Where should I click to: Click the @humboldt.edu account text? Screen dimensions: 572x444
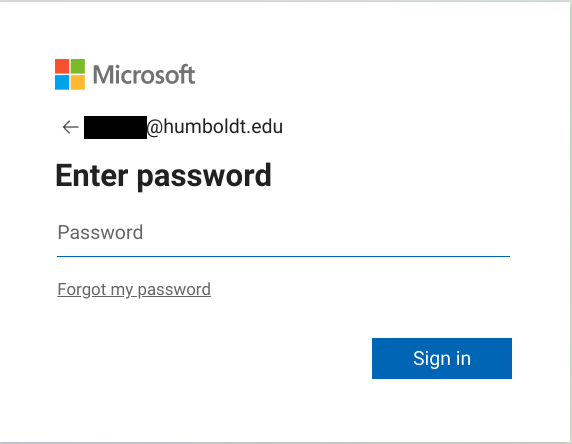coord(215,127)
